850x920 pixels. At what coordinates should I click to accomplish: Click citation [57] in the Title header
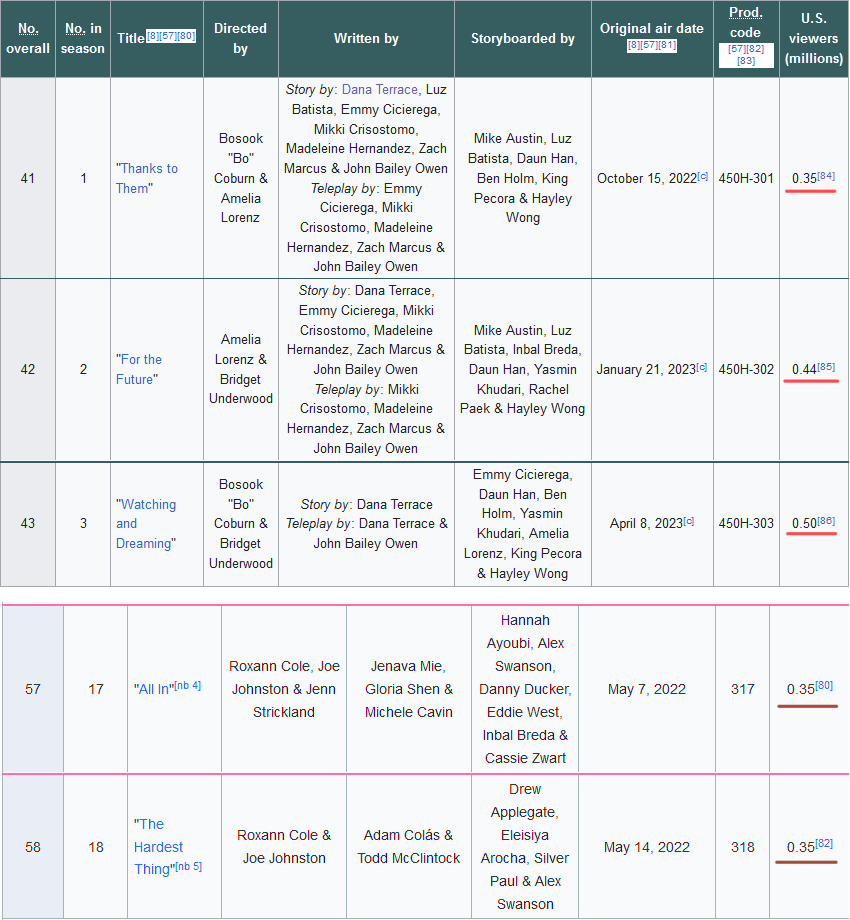tap(168, 35)
